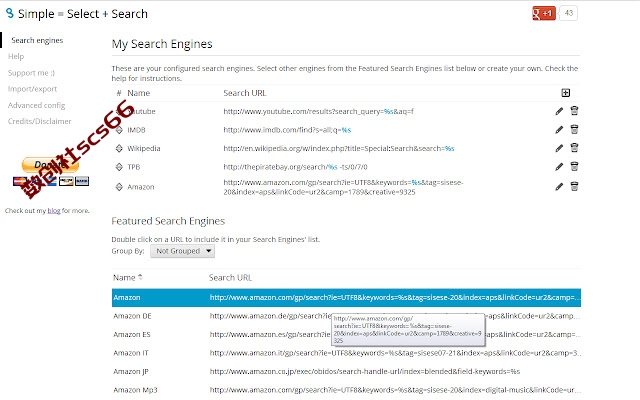Image resolution: width=640 pixels, height=400 pixels.
Task: Open the Advanced config sidebar item
Action: pos(36,105)
